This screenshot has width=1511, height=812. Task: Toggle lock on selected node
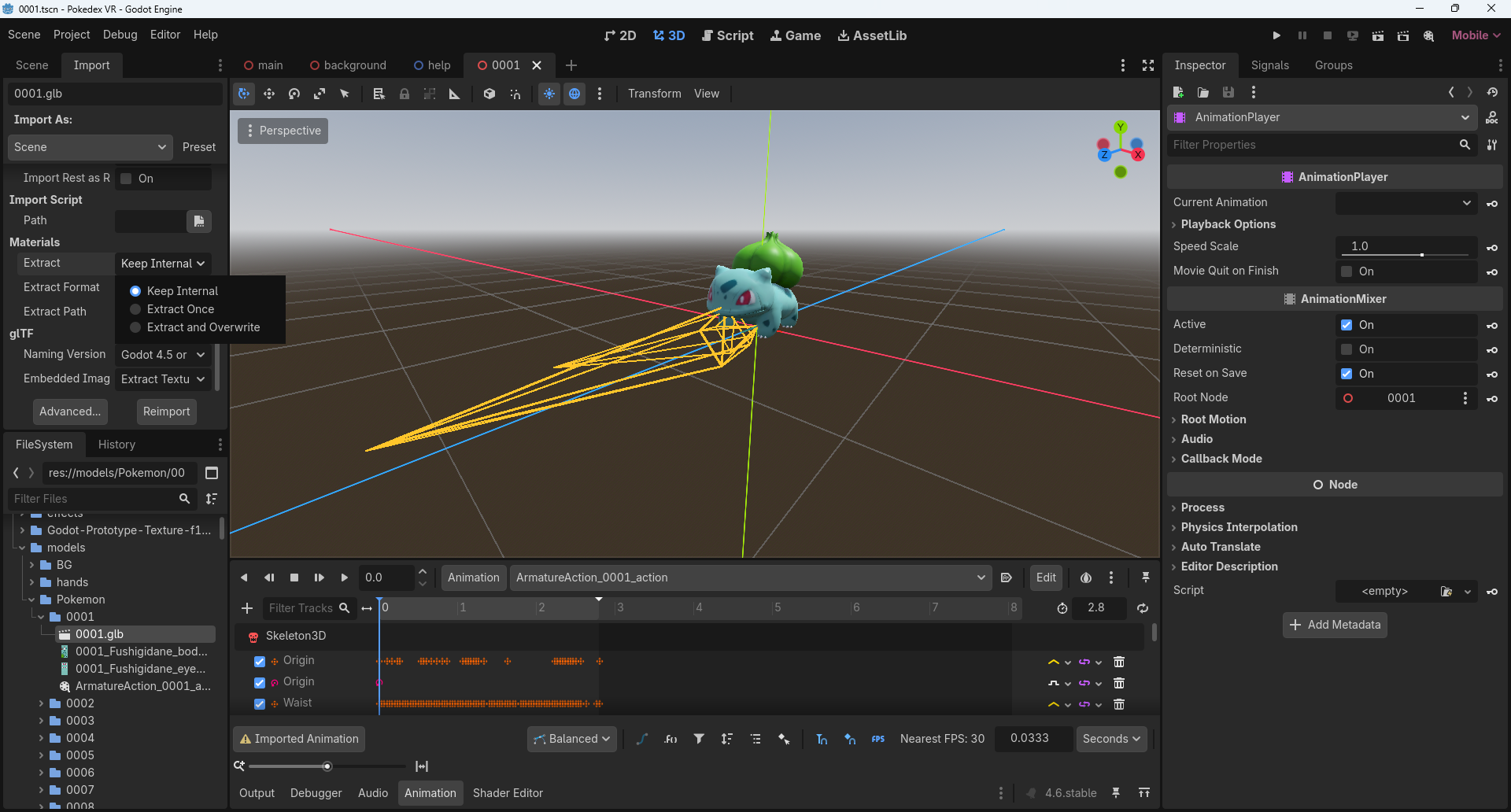(405, 94)
